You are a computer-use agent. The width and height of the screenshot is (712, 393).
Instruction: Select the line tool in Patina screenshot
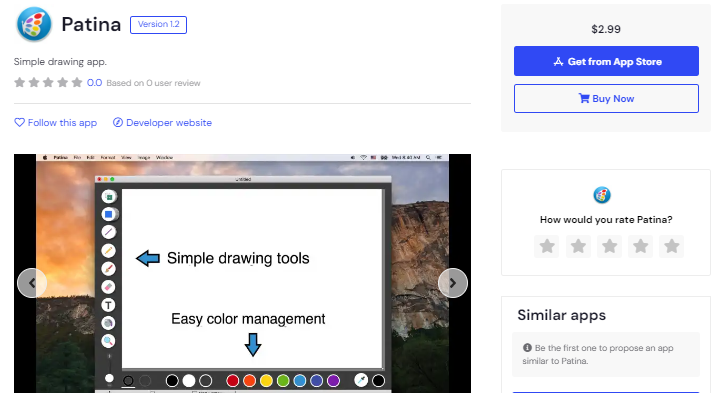click(x=109, y=232)
